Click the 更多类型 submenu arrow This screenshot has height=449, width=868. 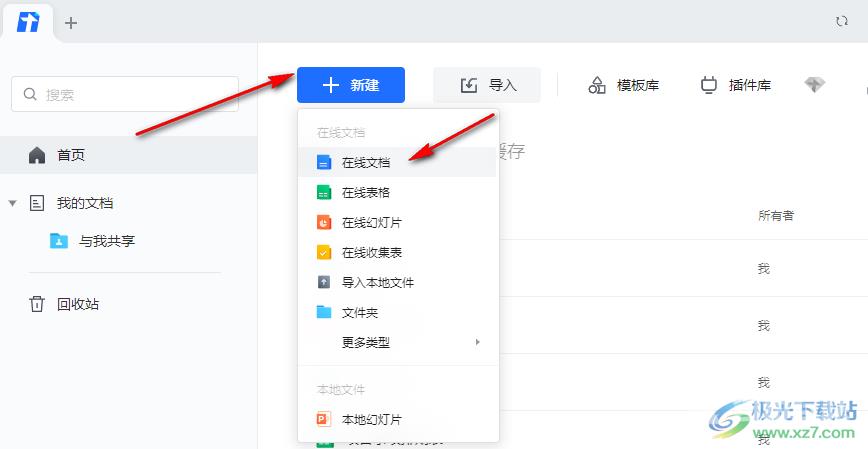pos(477,342)
